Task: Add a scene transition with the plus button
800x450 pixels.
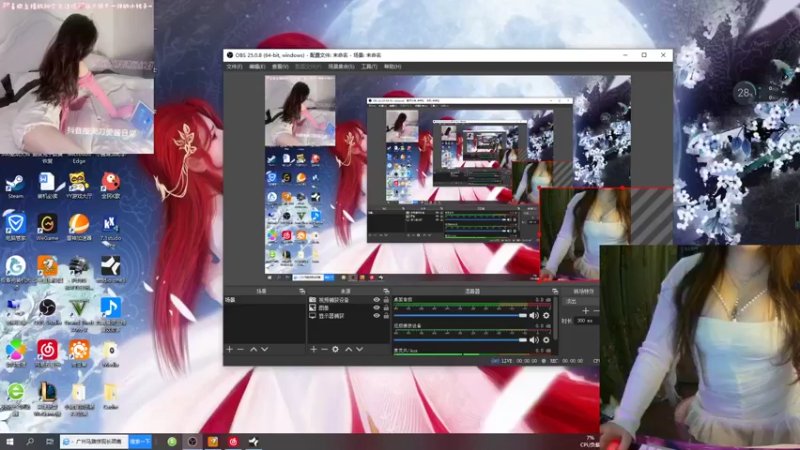Action: pos(585,311)
